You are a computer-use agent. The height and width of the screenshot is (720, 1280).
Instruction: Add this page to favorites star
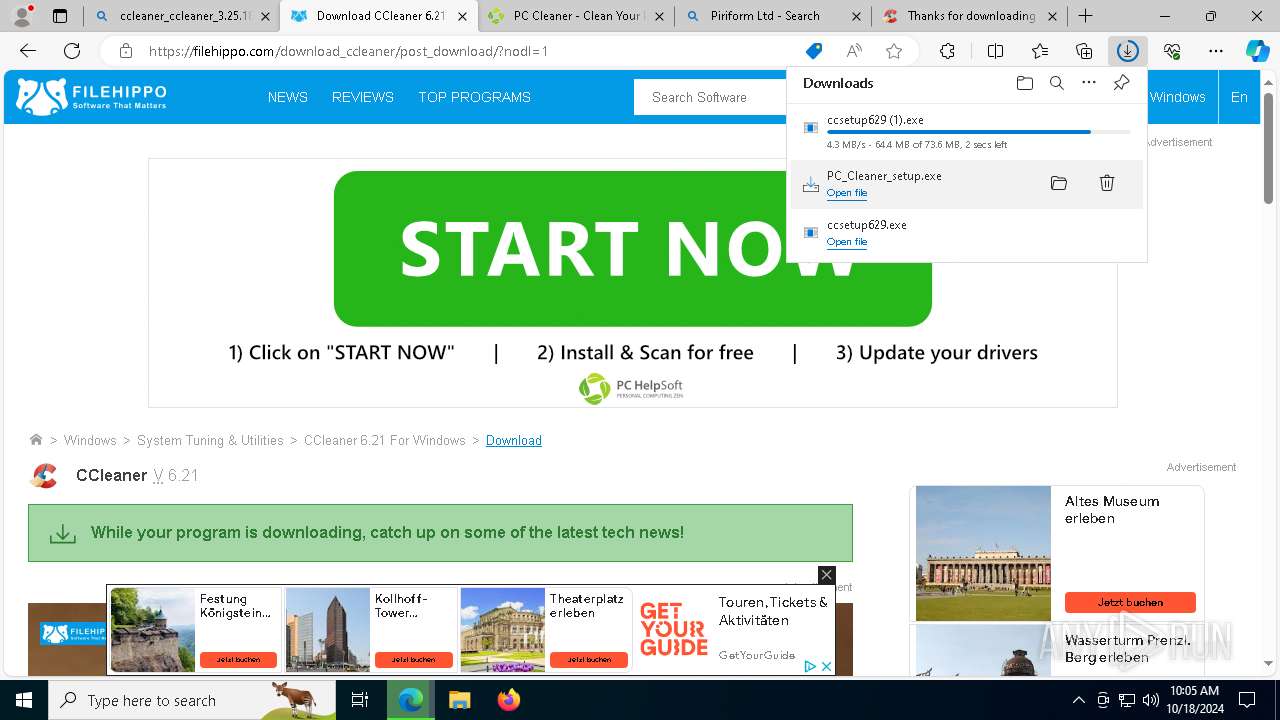coord(894,51)
